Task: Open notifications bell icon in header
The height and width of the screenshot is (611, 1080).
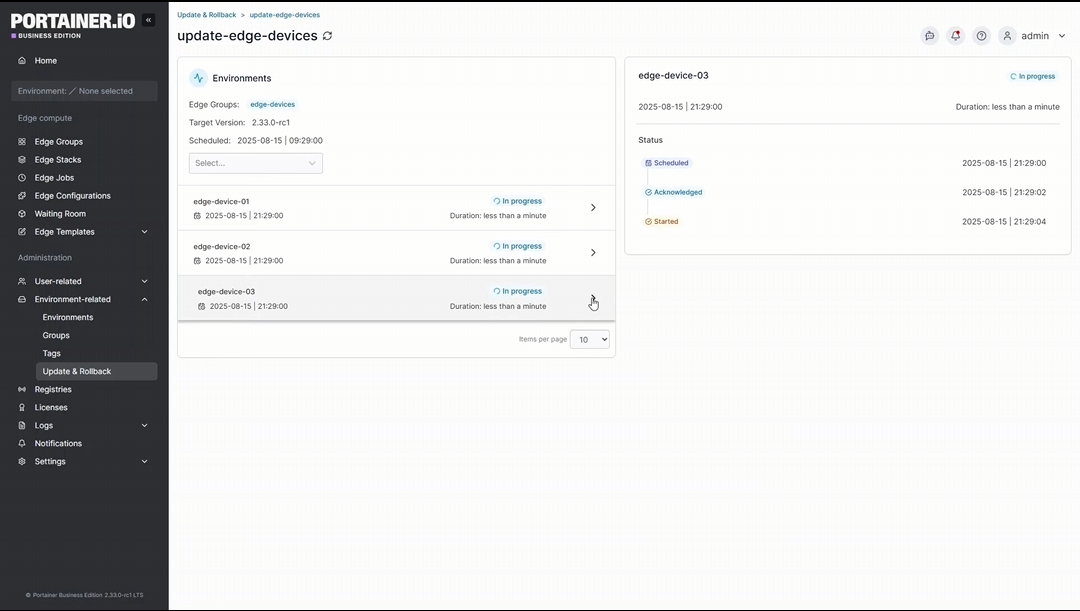Action: pos(955,36)
